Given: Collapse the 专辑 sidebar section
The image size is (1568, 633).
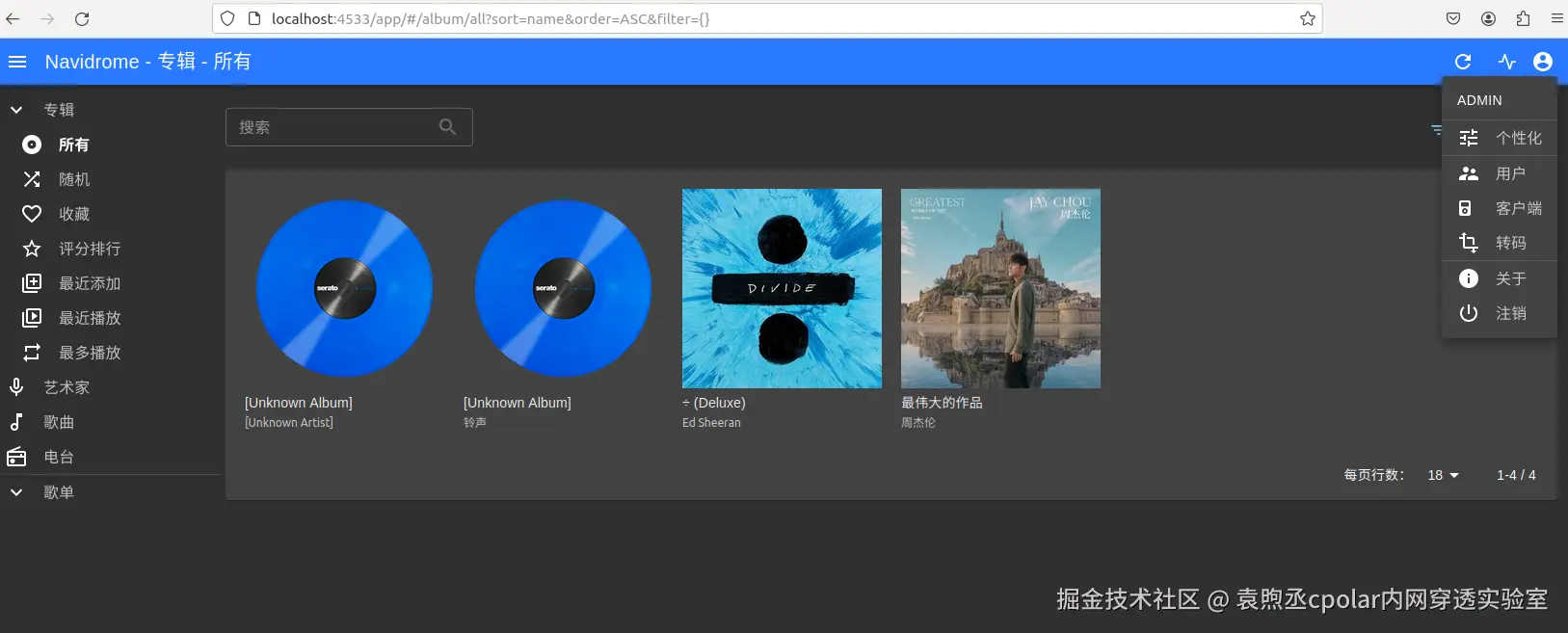Looking at the screenshot, I should point(111,110).
